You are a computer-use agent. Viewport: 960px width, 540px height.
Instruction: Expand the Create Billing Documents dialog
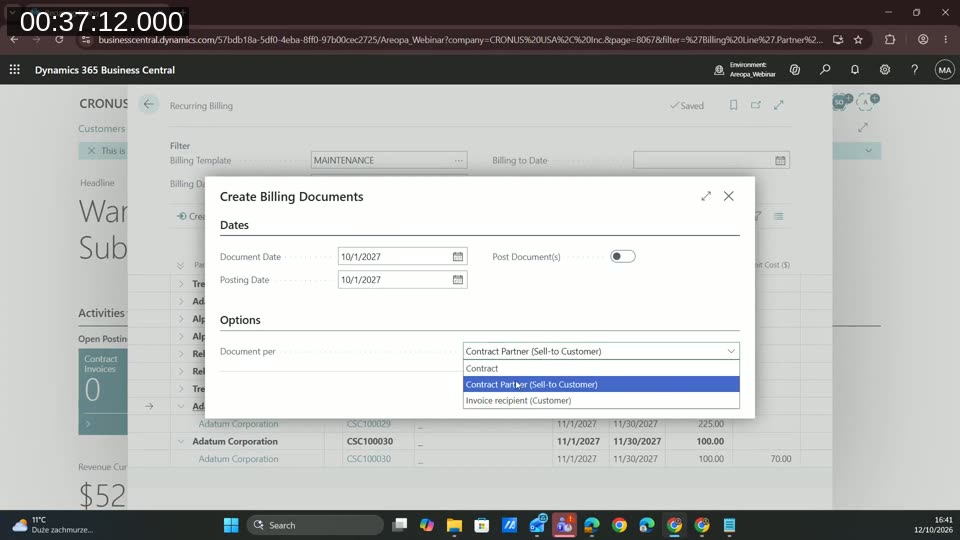click(706, 196)
